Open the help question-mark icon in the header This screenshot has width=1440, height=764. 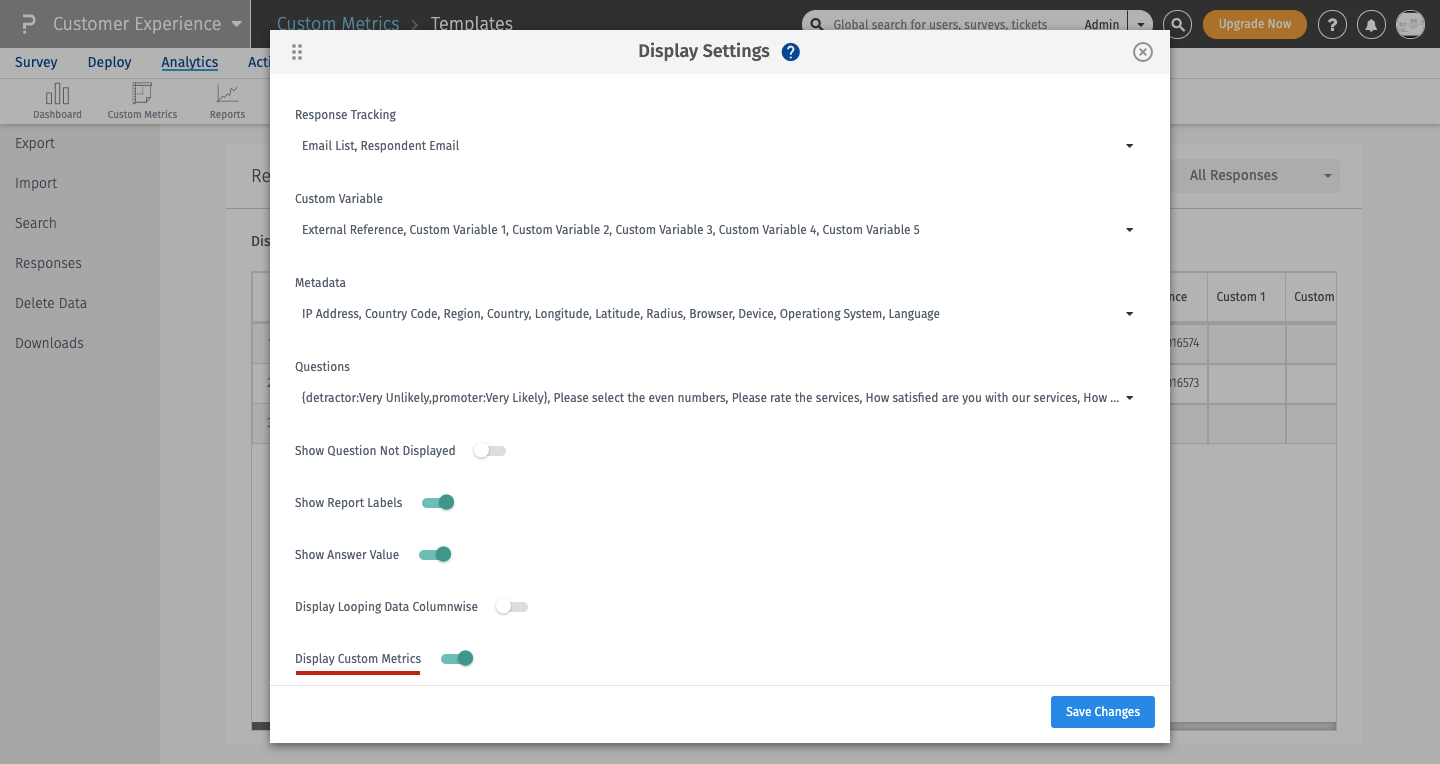pos(1332,24)
